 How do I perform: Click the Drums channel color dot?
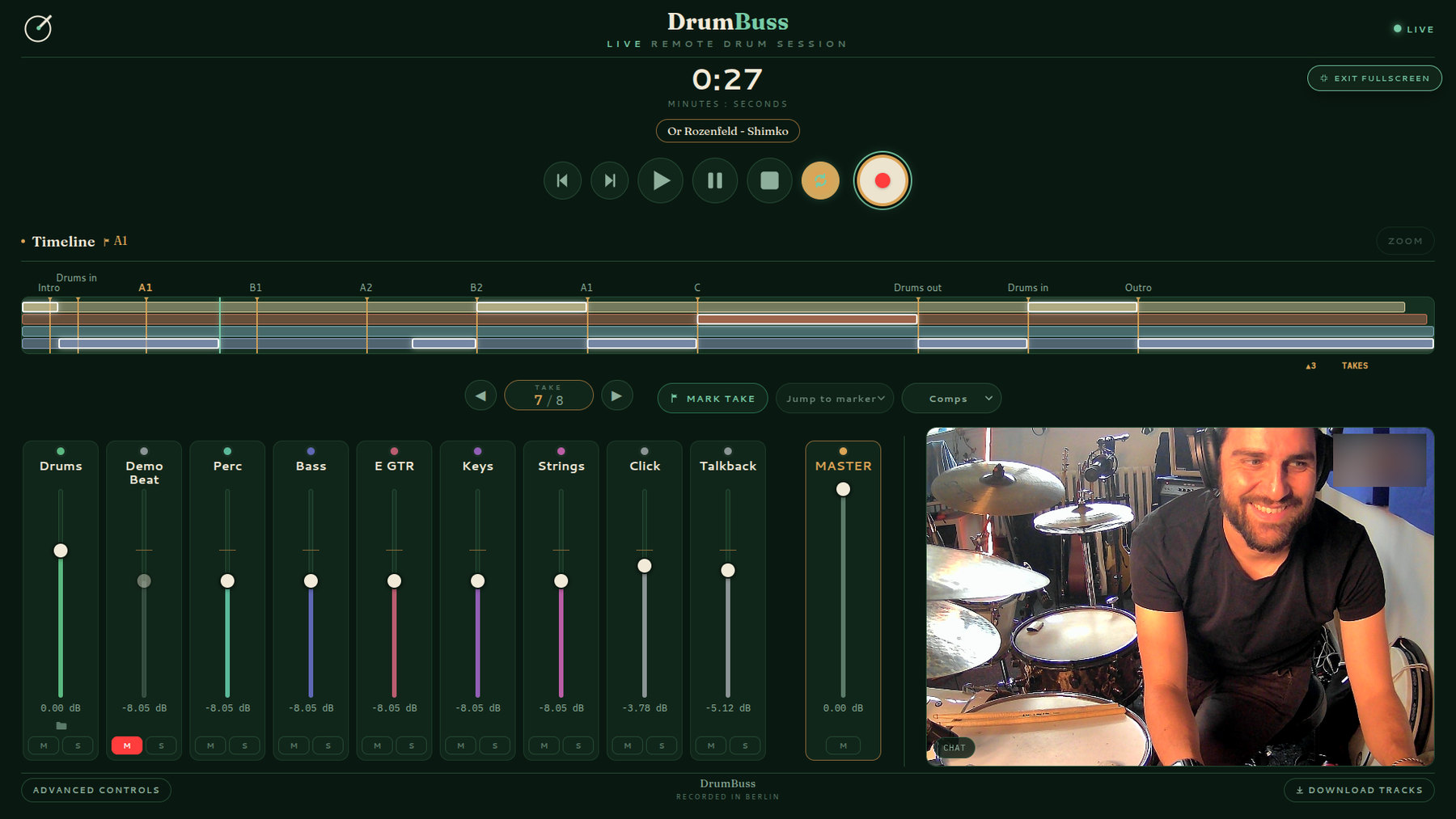(61, 451)
